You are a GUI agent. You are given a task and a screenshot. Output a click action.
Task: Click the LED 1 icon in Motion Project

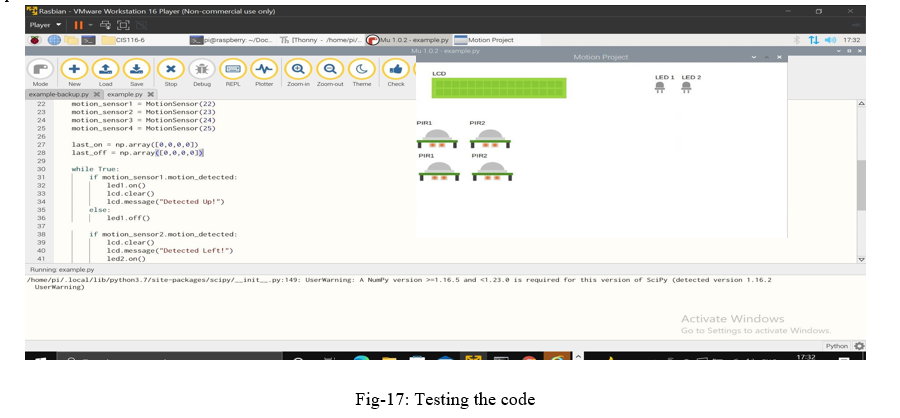pos(660,87)
